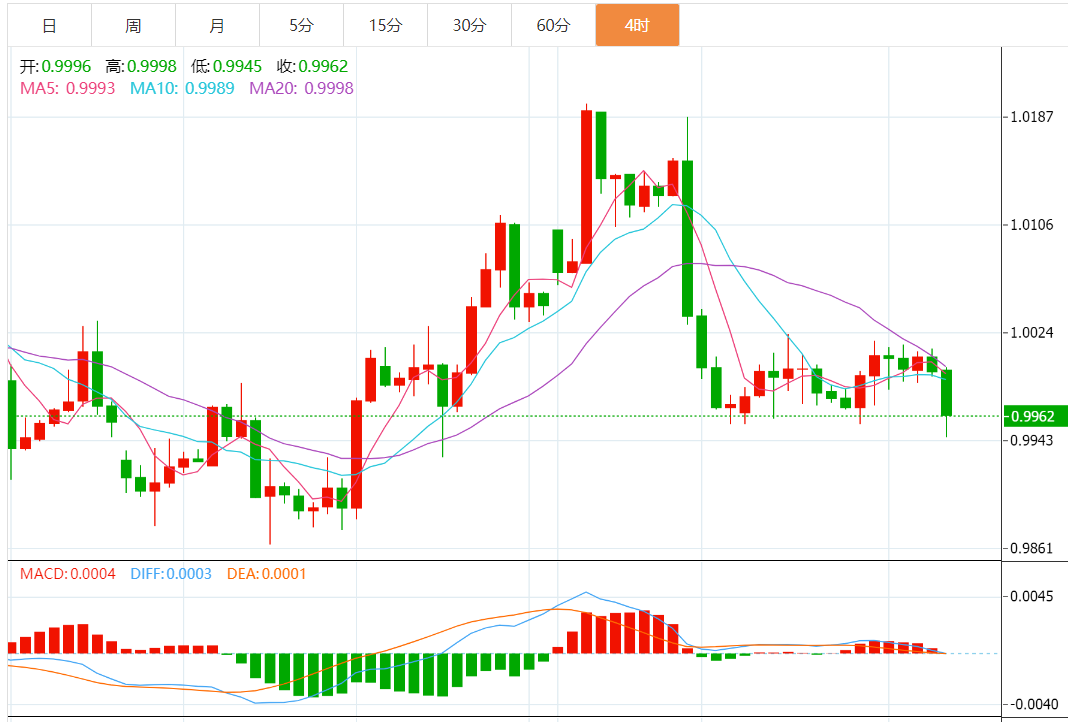Screen dimensions: 1068x722
Task: Switch to the 60分 interval tab
Action: point(553,25)
